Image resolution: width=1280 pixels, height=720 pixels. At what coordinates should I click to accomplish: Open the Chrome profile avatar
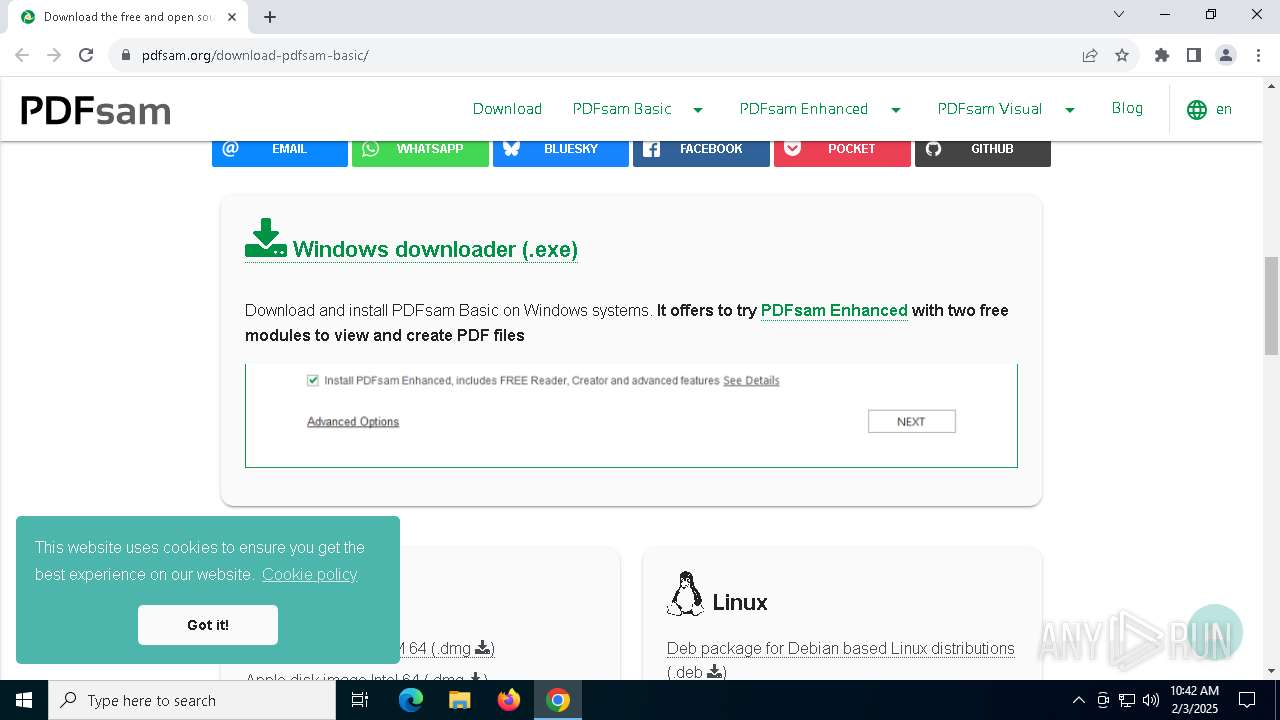(x=1226, y=55)
